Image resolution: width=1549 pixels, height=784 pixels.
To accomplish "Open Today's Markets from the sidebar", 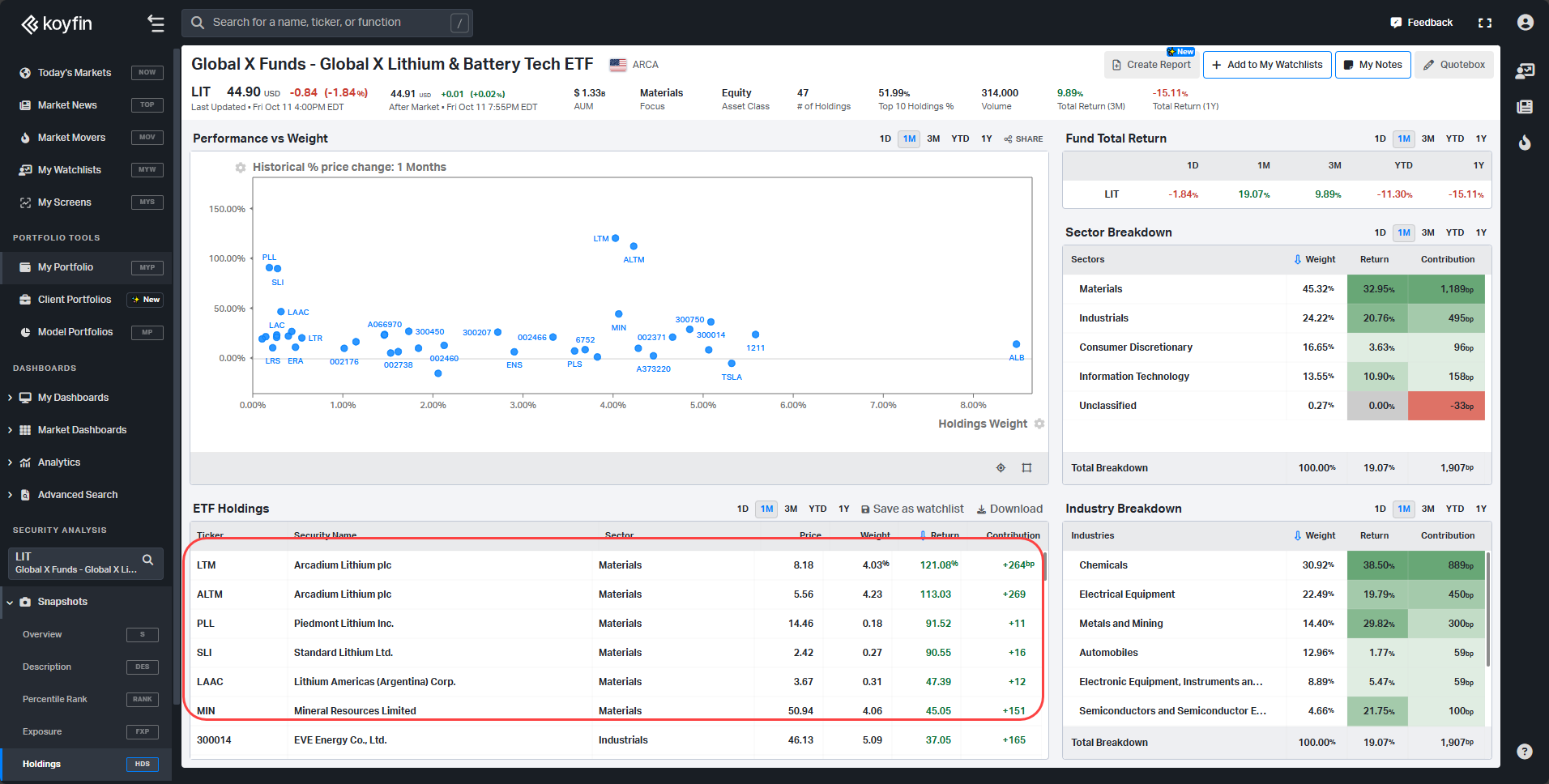I will click(75, 72).
